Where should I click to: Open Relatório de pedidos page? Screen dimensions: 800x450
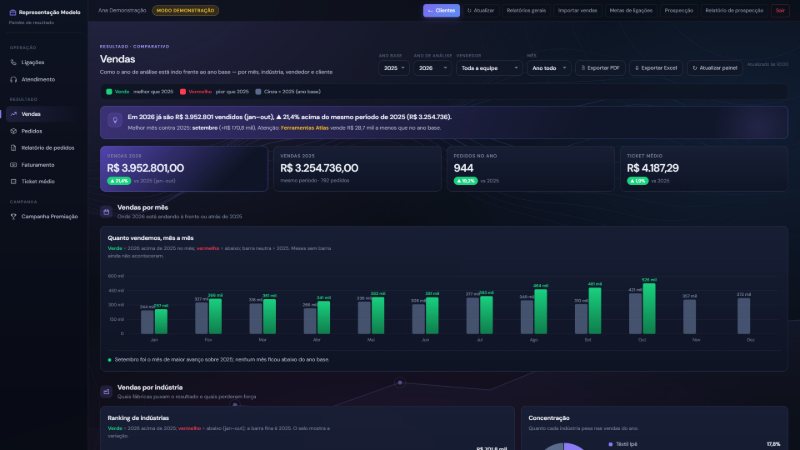click(44, 148)
